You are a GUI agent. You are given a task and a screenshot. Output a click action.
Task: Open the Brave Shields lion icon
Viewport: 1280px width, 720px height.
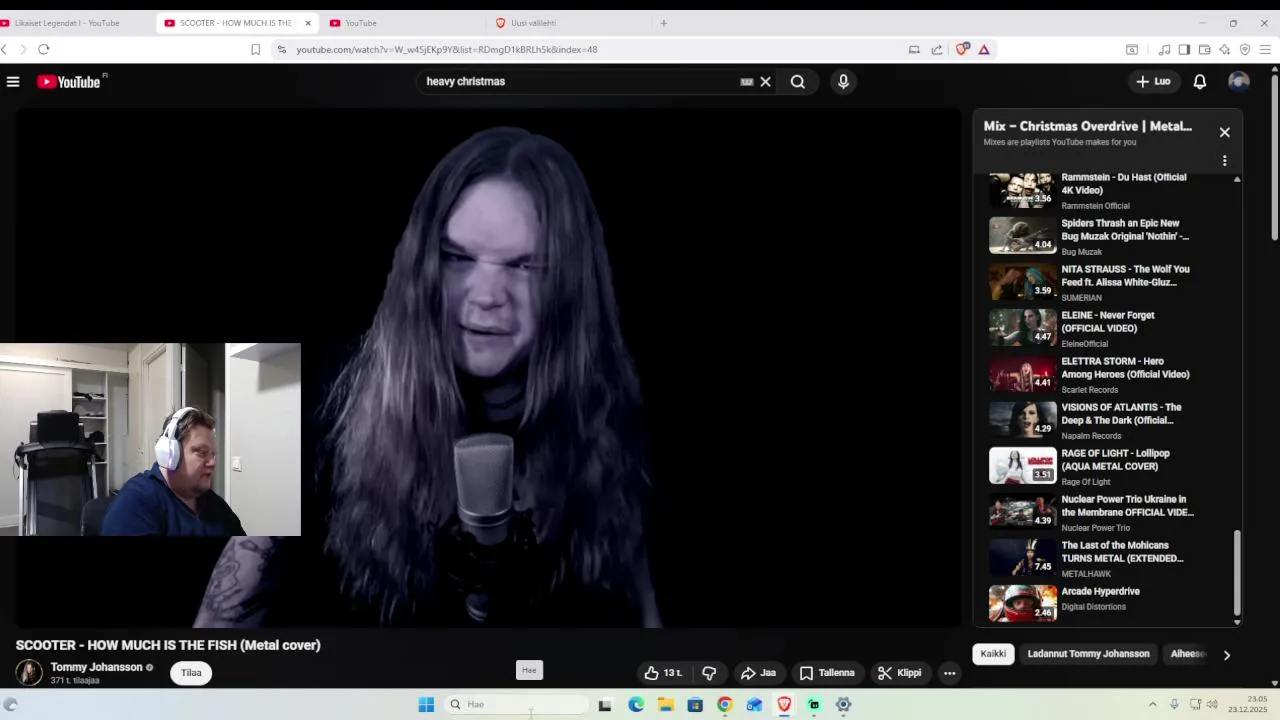962,49
